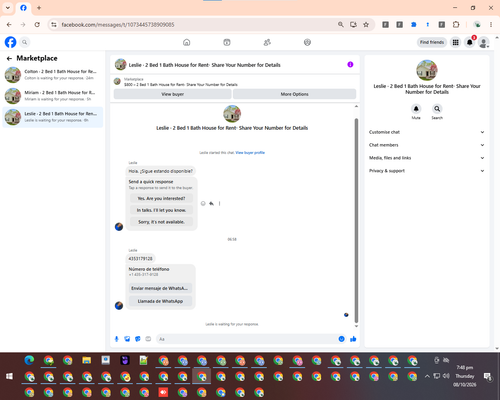The height and width of the screenshot is (400, 500).
Task: Open the volume control in system tray
Action: [x=446, y=376]
